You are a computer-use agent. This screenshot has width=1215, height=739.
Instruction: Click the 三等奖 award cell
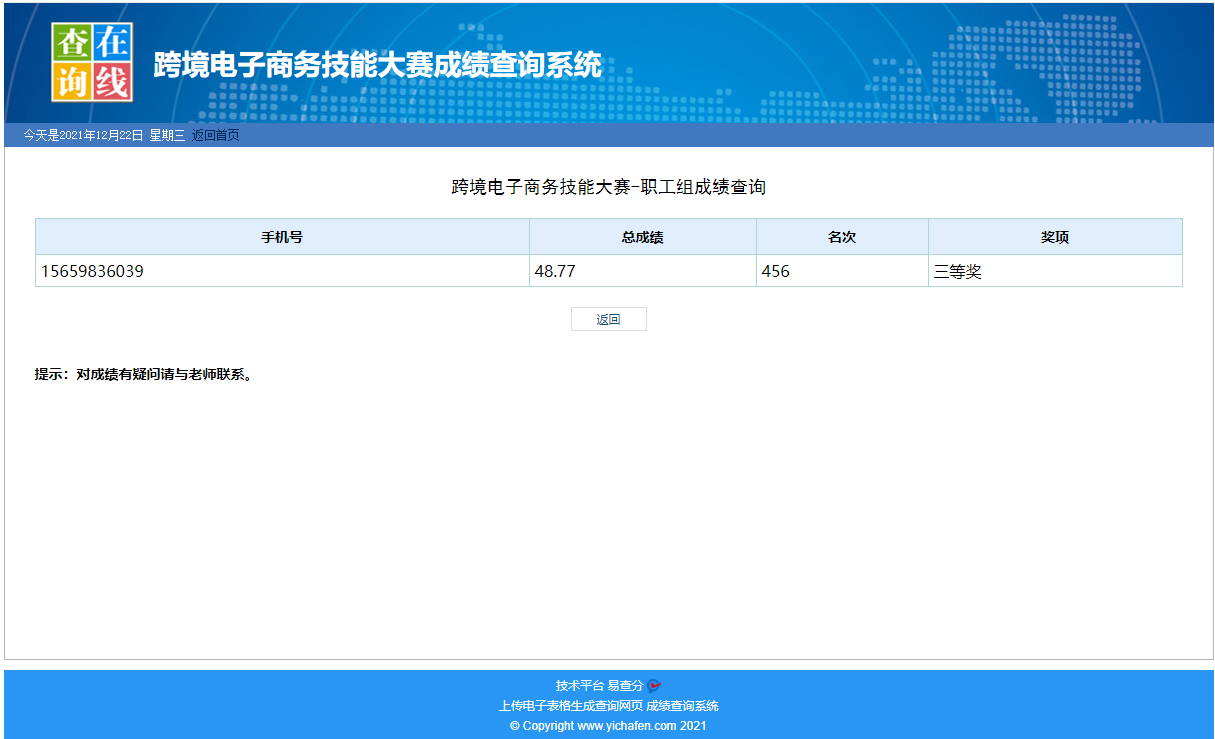pos(957,271)
